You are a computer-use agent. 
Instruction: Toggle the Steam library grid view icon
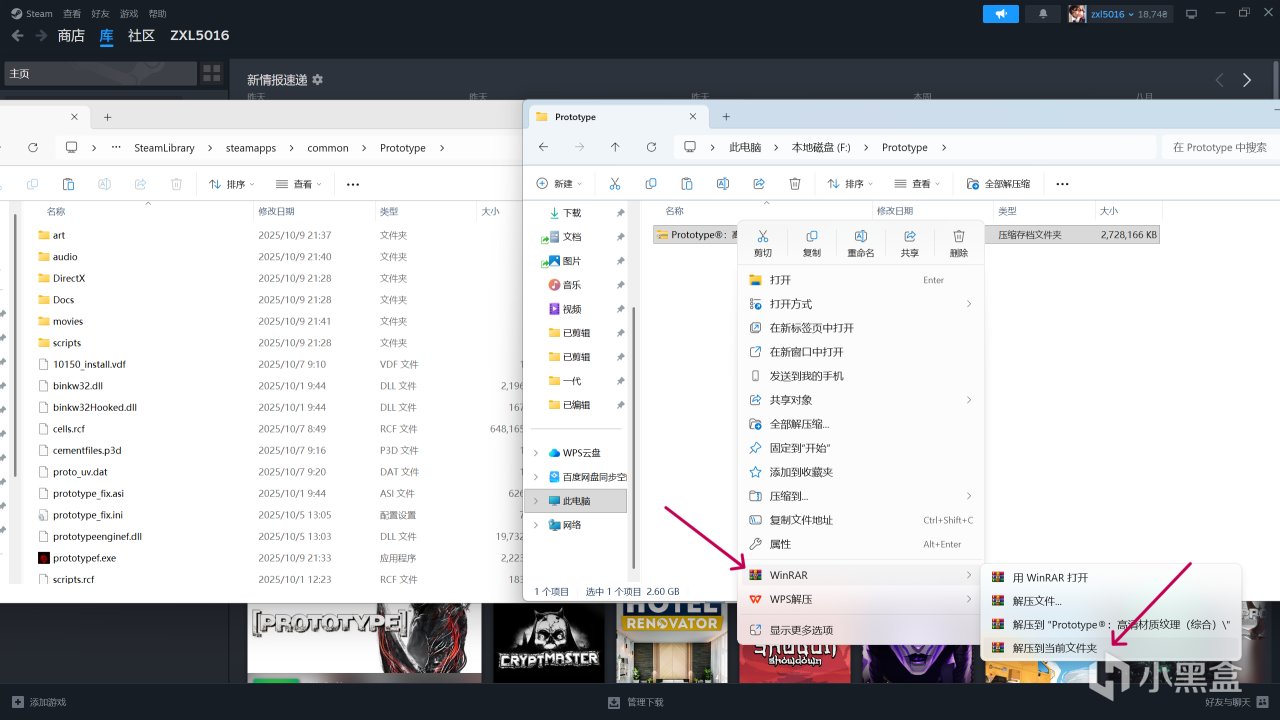coord(211,73)
